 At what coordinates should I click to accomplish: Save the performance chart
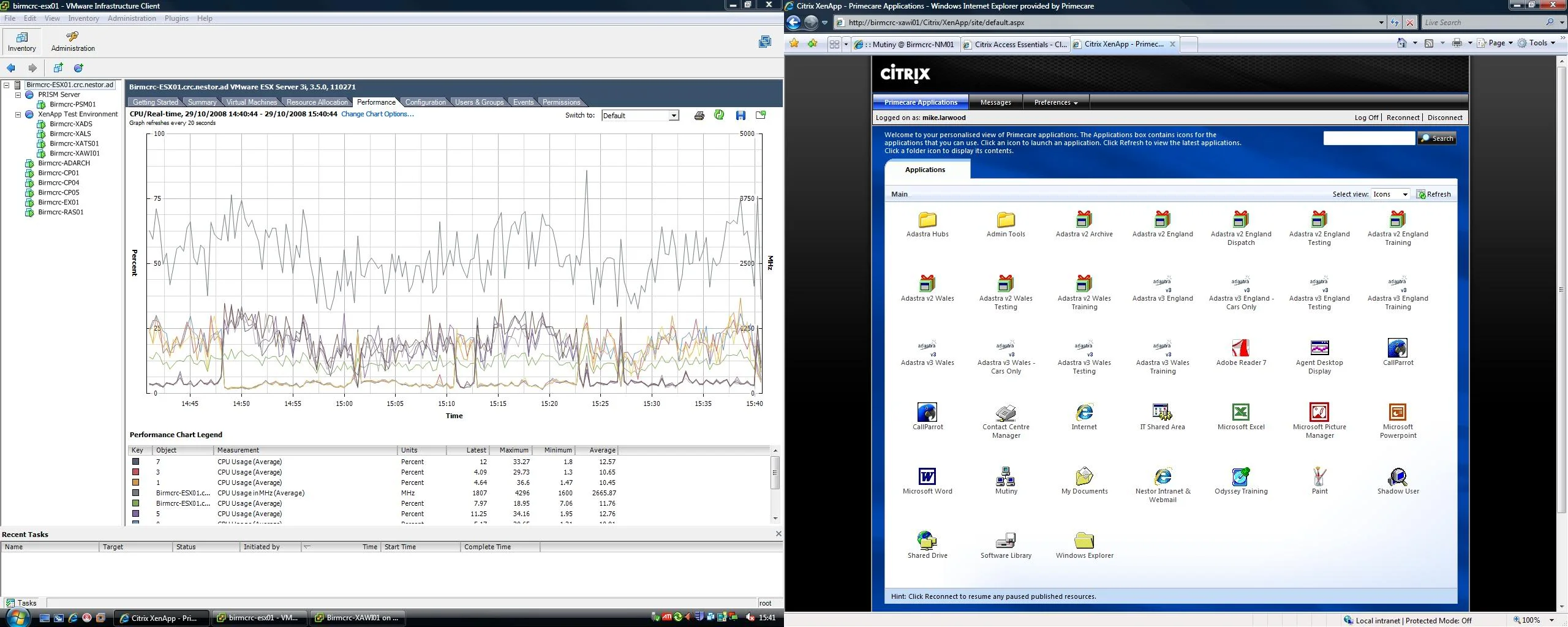coord(741,115)
